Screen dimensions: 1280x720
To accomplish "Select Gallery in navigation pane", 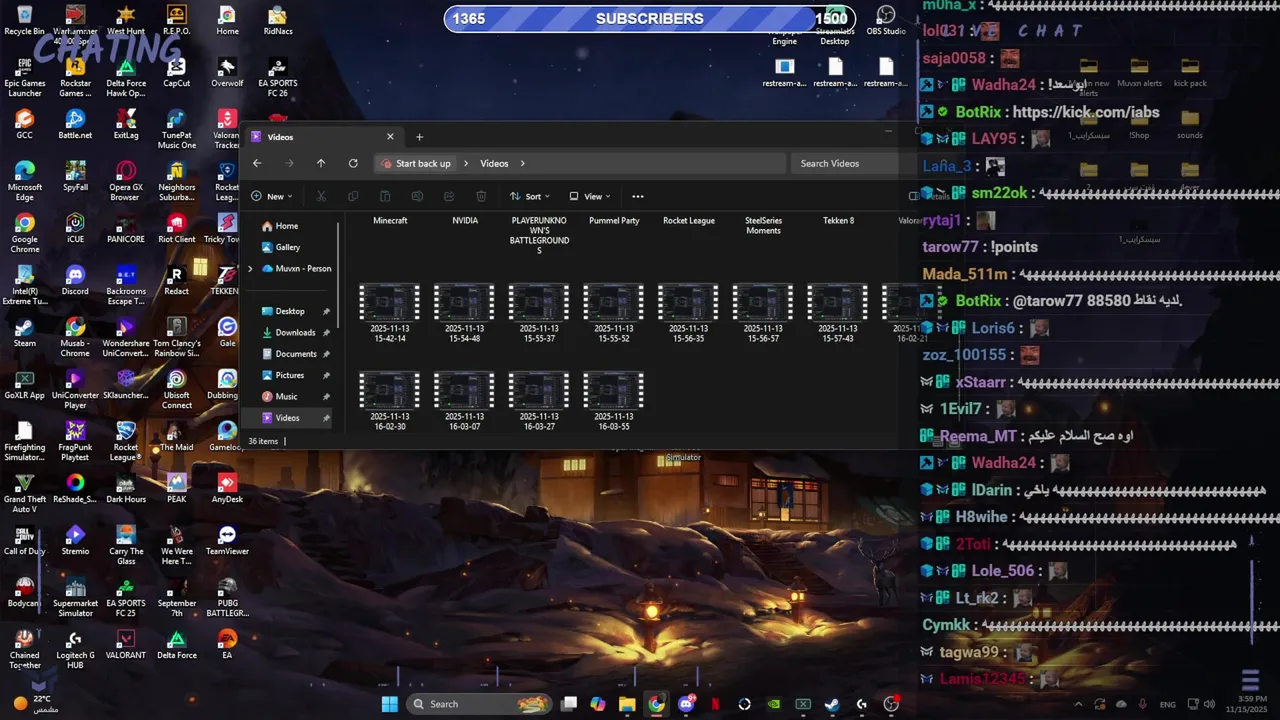I will click(x=287, y=247).
